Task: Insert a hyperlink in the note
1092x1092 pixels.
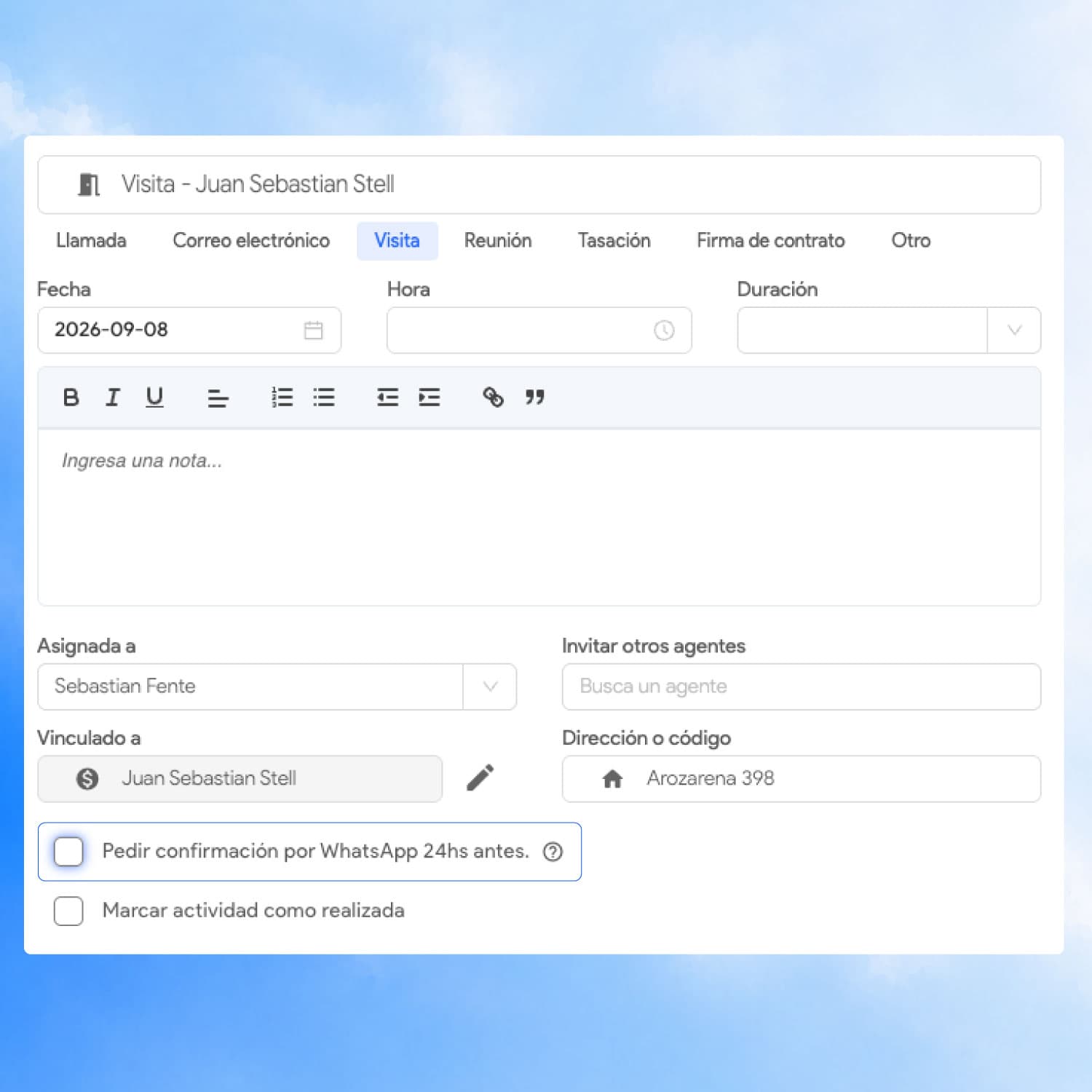Action: pos(493,397)
